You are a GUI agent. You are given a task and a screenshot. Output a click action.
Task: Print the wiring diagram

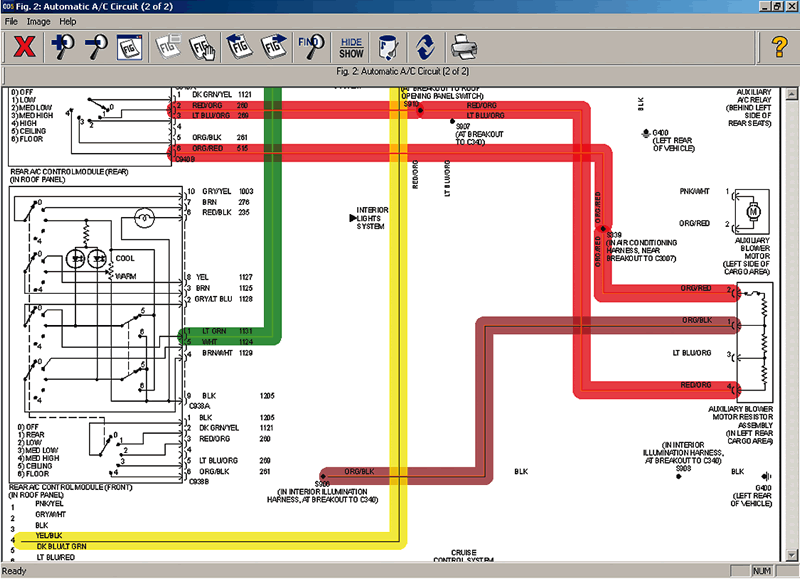(461, 47)
